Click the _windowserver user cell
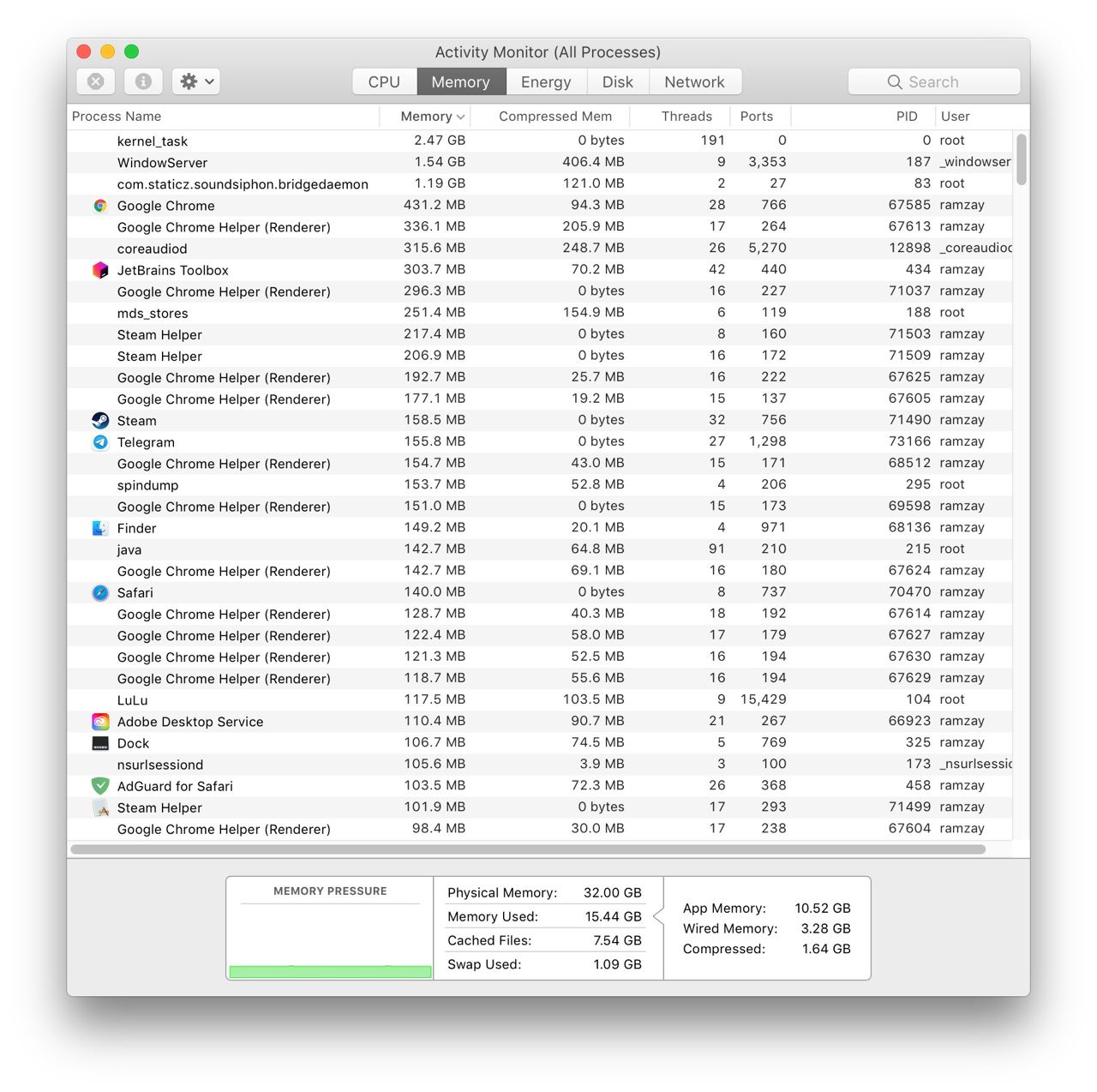Viewport: 1097px width, 1092px height. 975,162
